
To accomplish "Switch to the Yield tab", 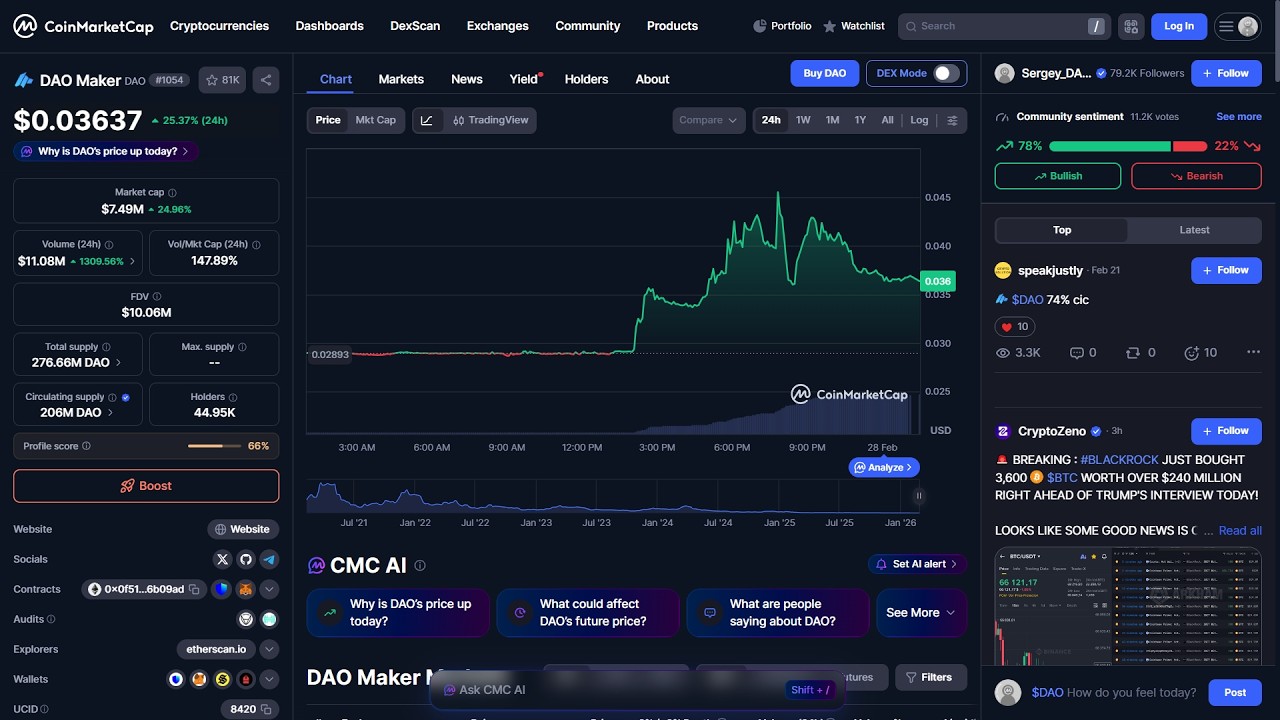I will pyautogui.click(x=524, y=79).
